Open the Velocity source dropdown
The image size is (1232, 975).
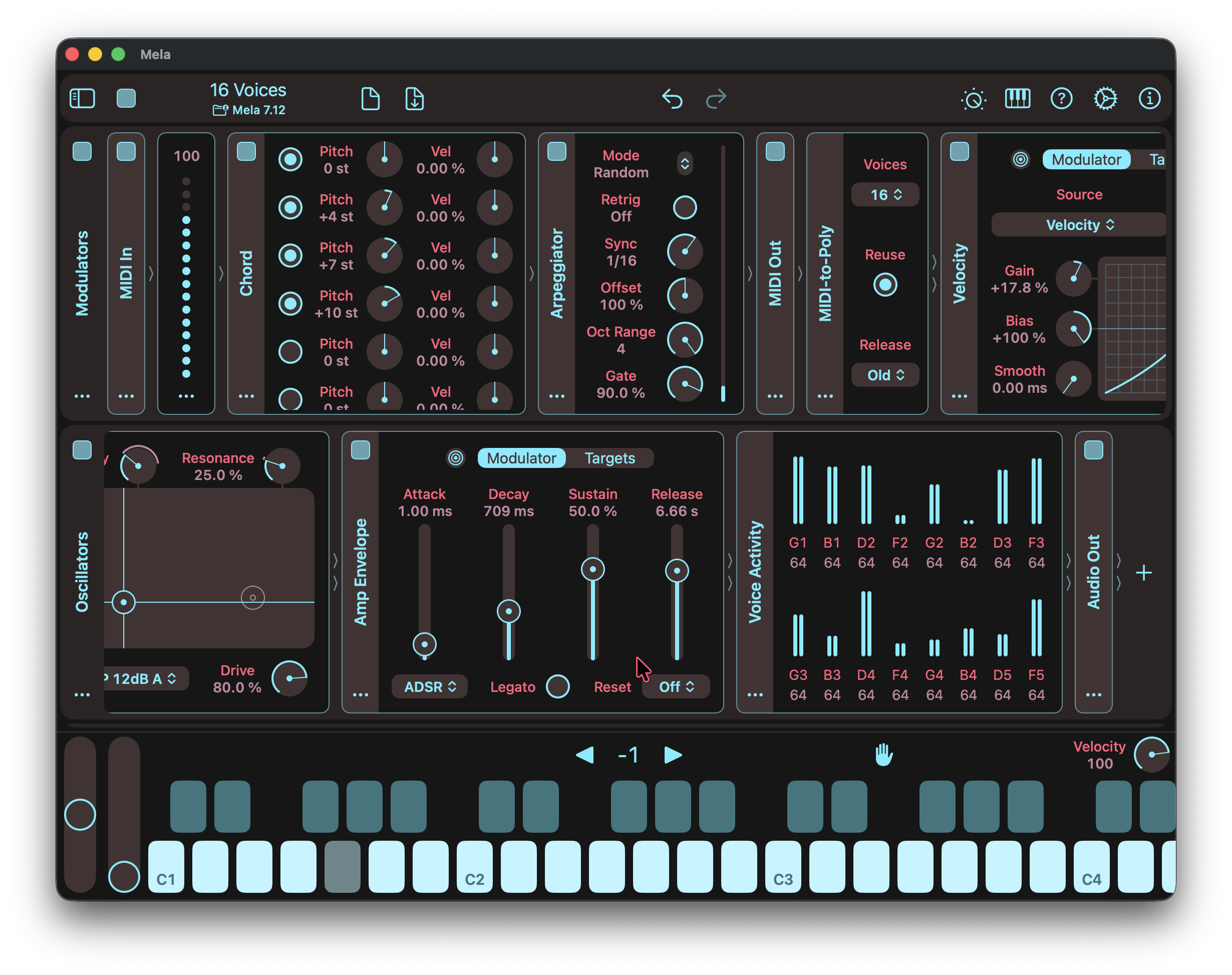point(1078,225)
